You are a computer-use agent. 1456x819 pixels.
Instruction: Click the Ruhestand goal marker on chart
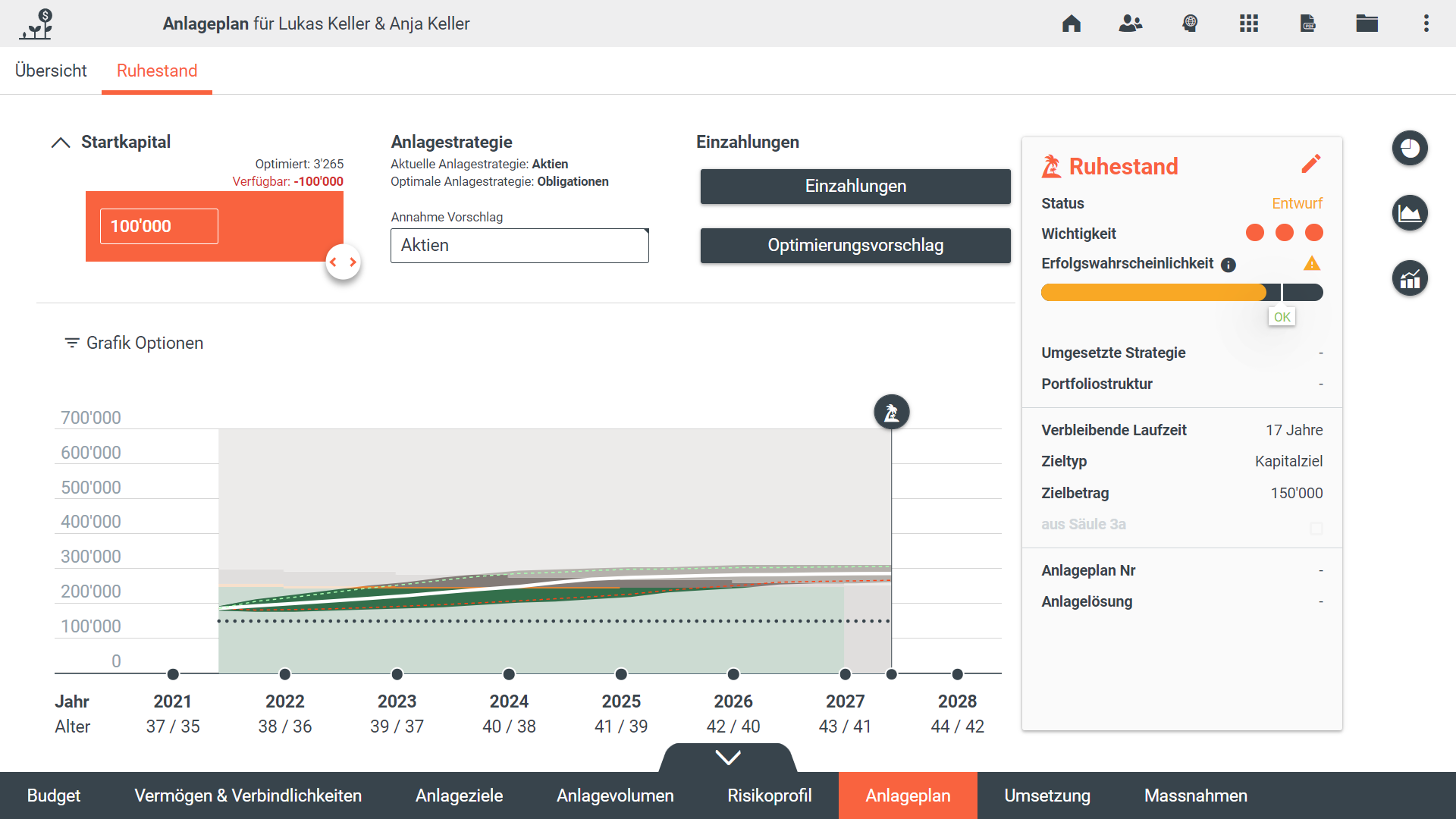(892, 413)
